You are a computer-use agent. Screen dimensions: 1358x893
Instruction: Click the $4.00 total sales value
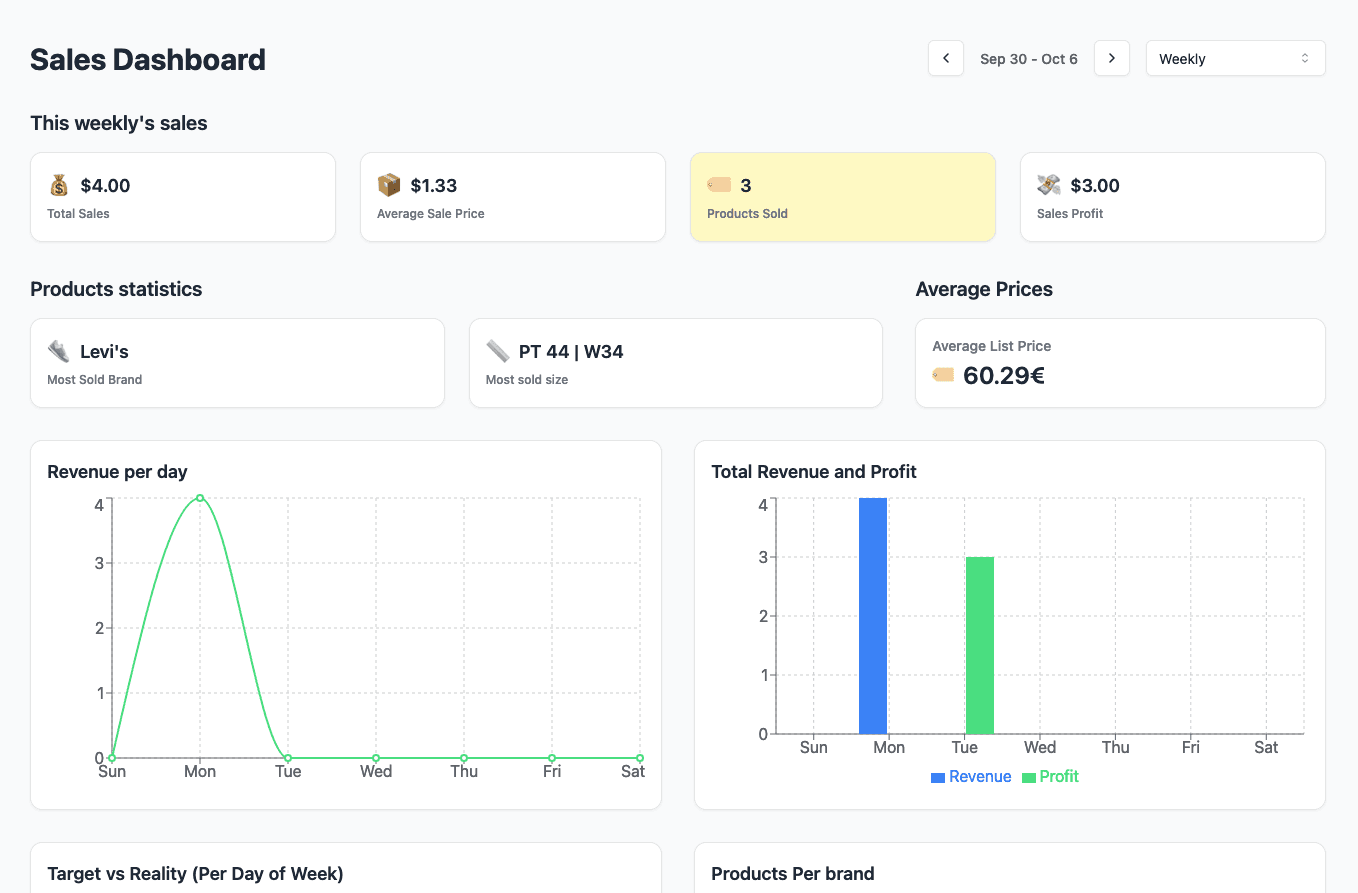105,185
